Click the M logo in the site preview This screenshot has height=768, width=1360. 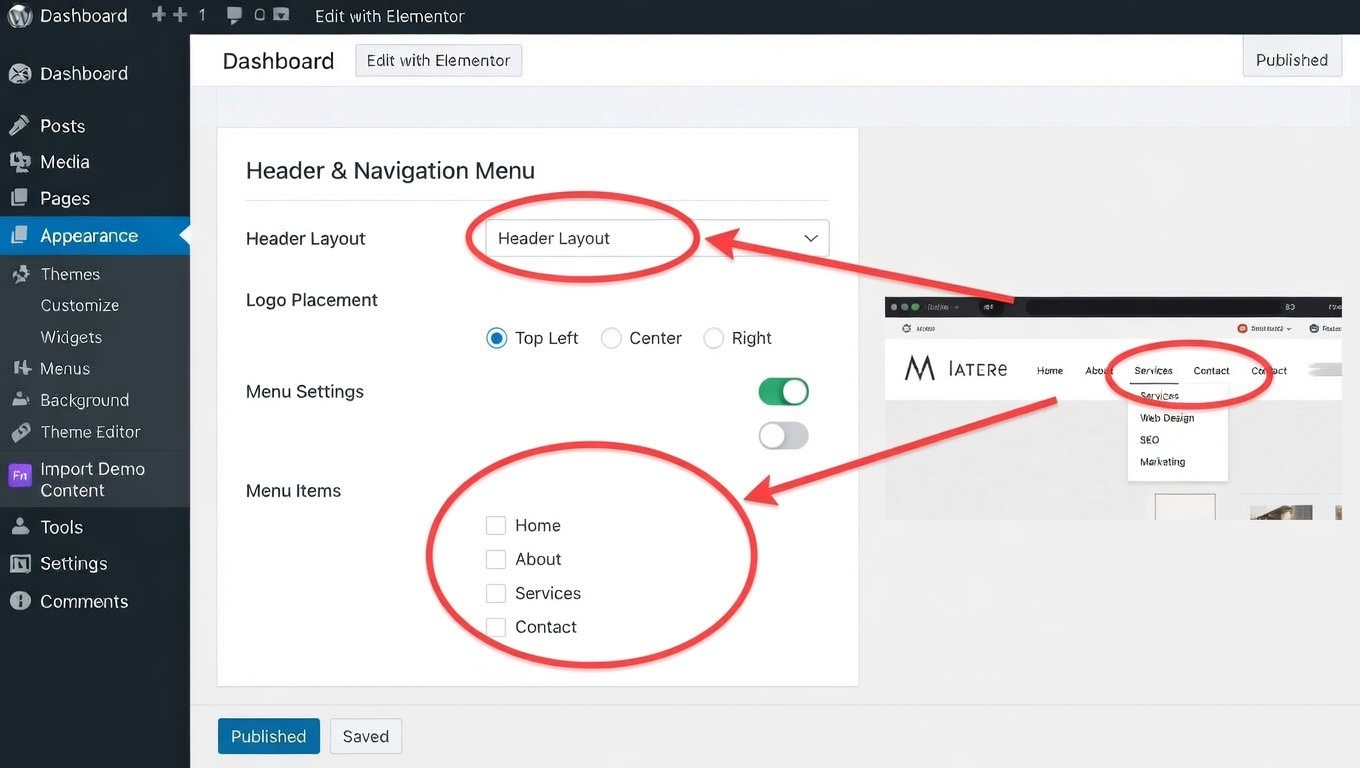tap(919, 369)
